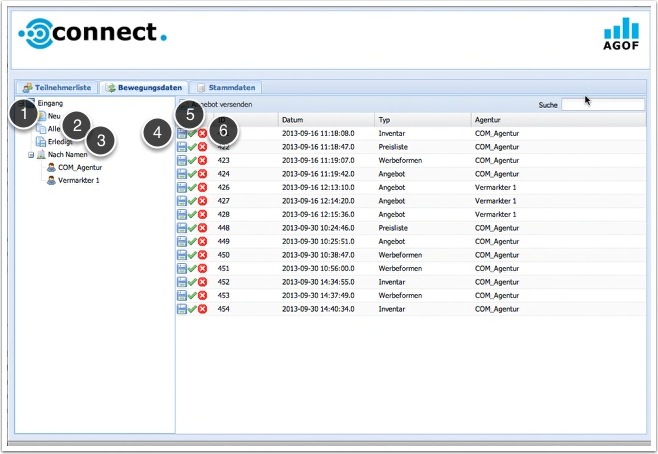This screenshot has height=454, width=658.
Task: Click the save icon in row 452
Action: pyautogui.click(x=182, y=282)
